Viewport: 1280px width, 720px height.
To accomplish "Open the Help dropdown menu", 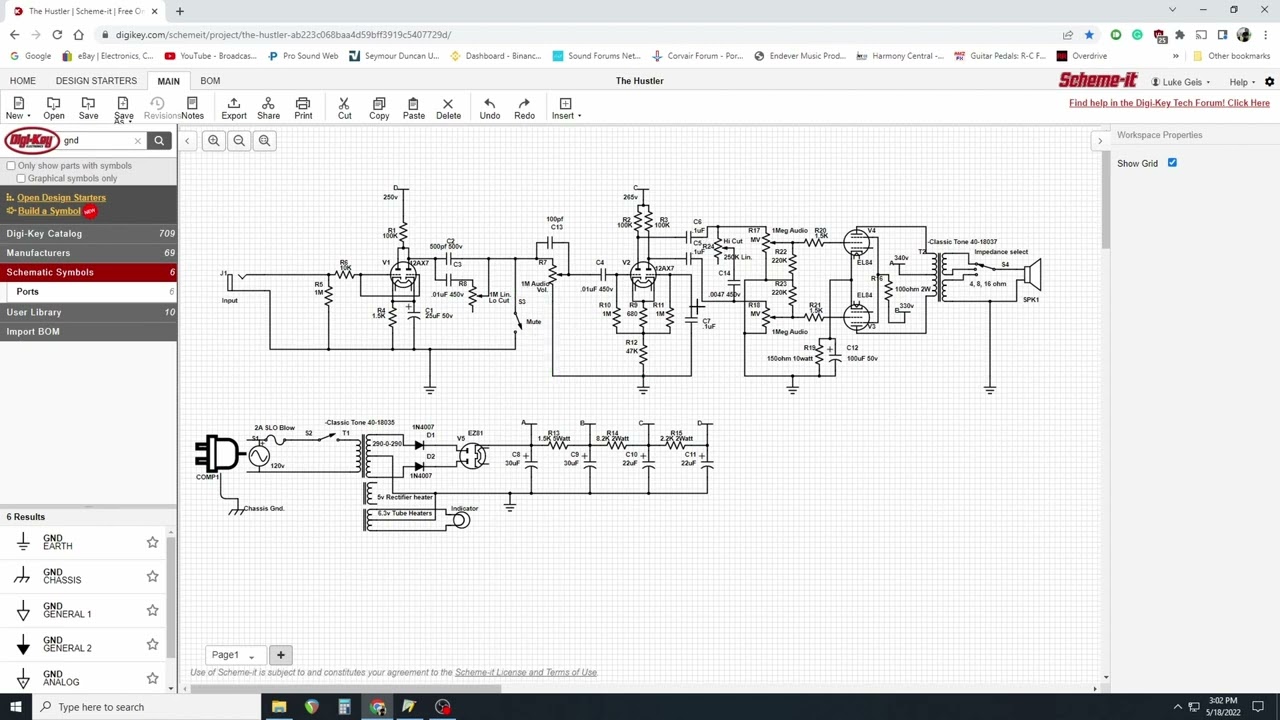I will [1241, 82].
